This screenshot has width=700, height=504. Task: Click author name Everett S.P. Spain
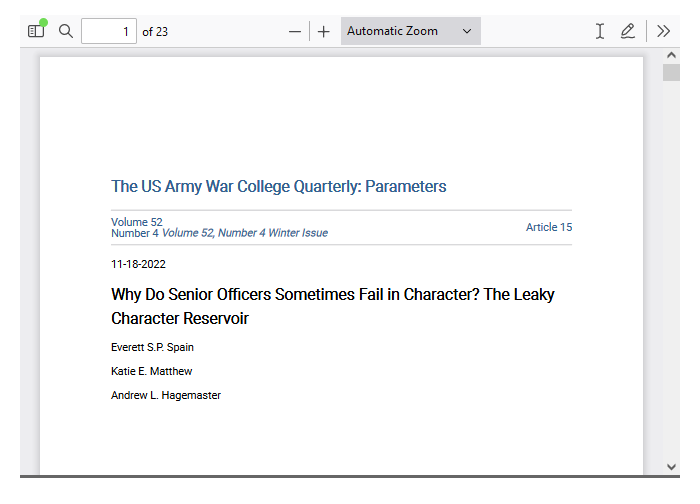click(152, 347)
